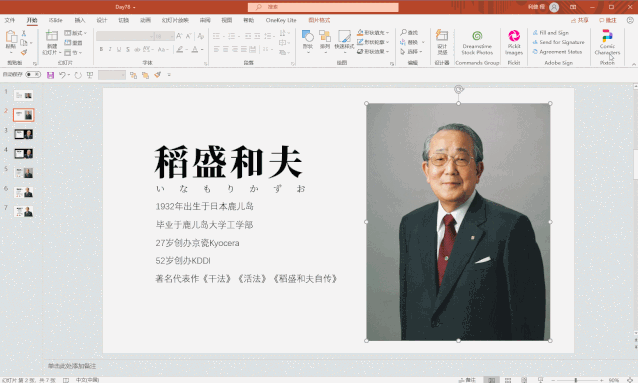Open the Design Ideas pane icon
This screenshot has width=638, height=383.
(442, 42)
